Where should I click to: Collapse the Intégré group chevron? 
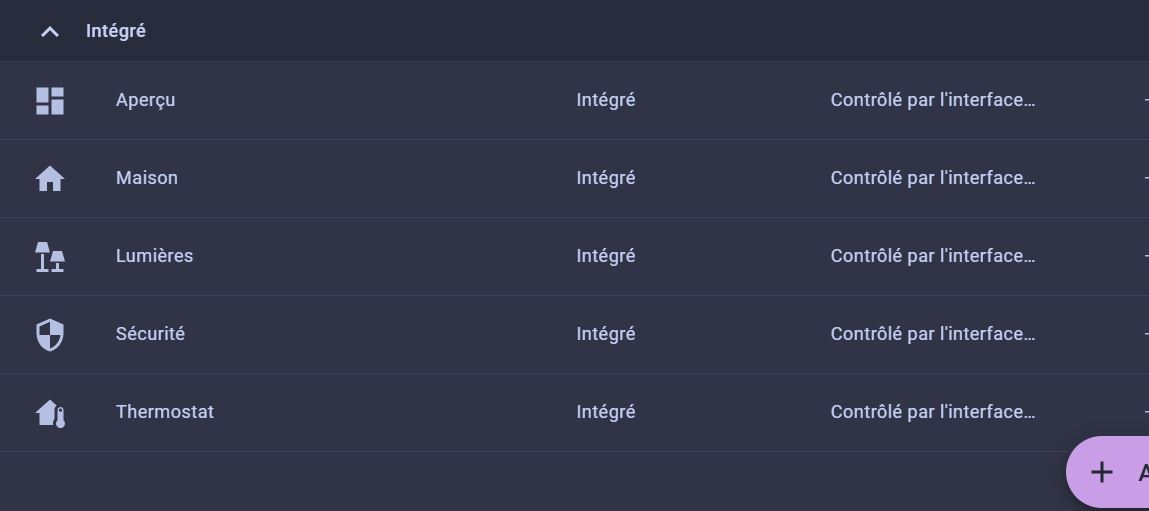(50, 32)
